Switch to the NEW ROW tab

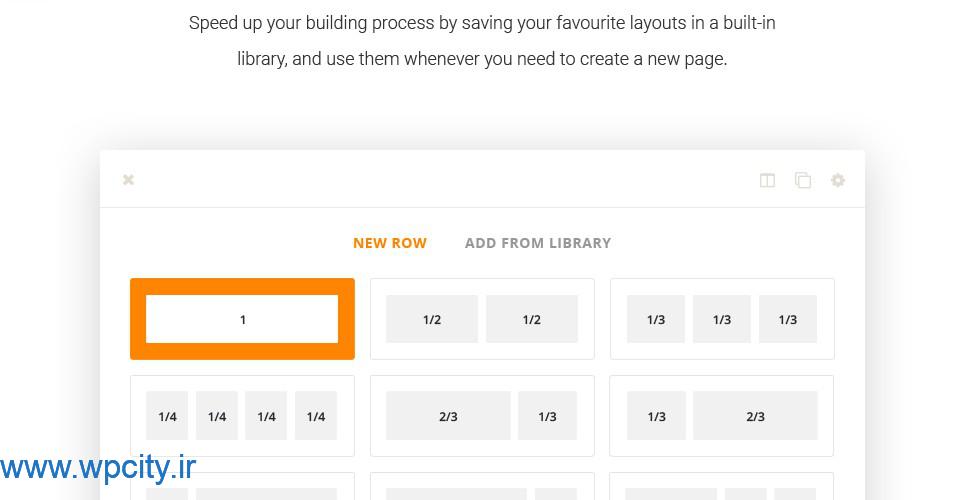390,243
